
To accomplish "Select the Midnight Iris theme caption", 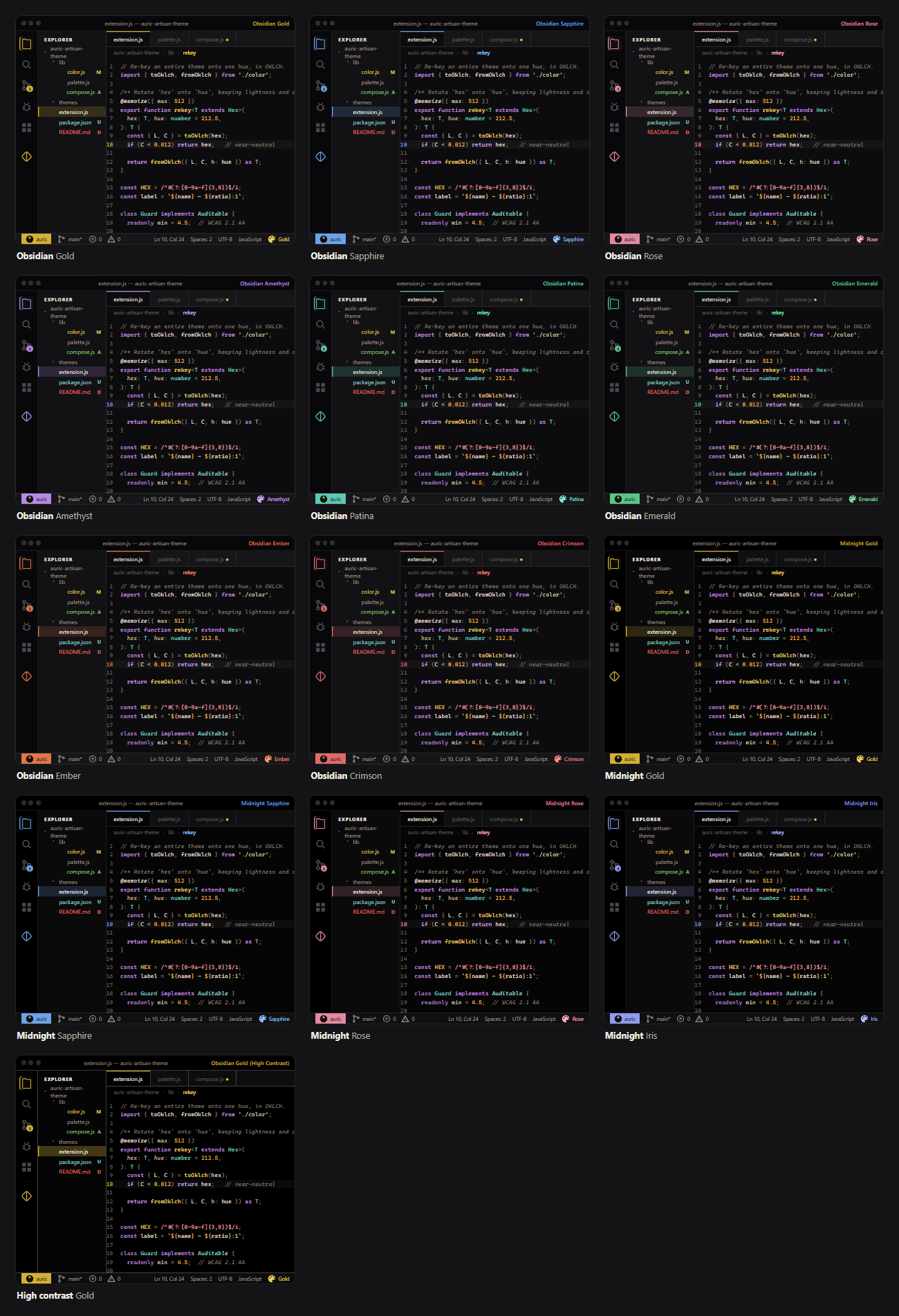I will click(631, 1035).
